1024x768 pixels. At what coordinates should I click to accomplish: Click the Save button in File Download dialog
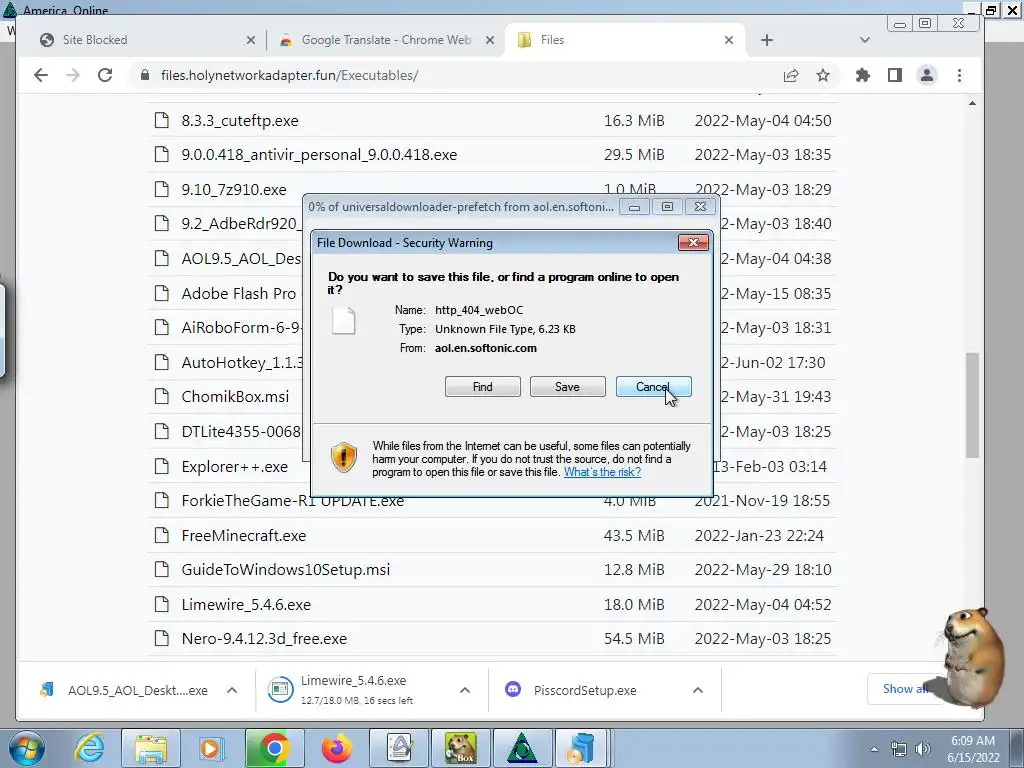(568, 387)
